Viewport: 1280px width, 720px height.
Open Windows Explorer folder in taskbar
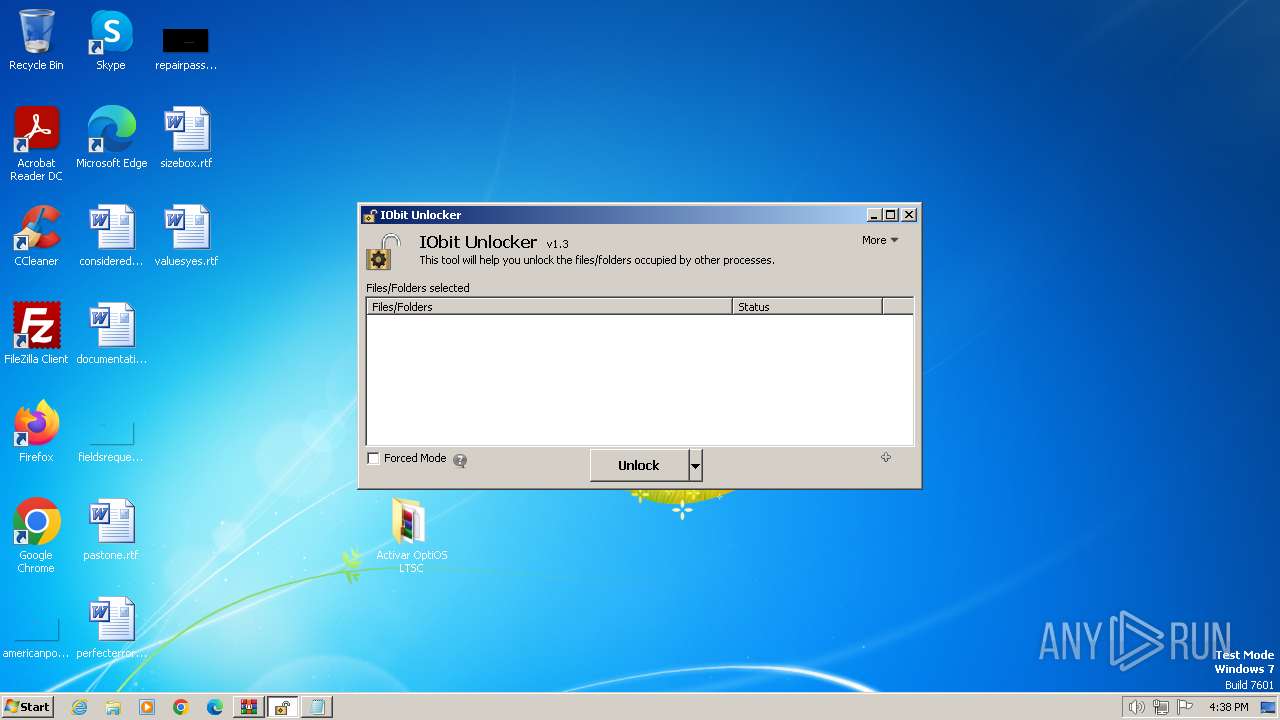(x=113, y=707)
